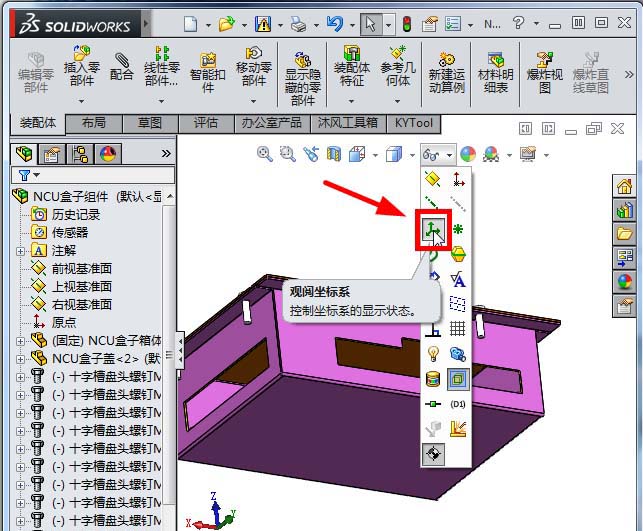This screenshot has width=643, height=531.
Task: Click the View Settings monitor icon
Action: 528,155
